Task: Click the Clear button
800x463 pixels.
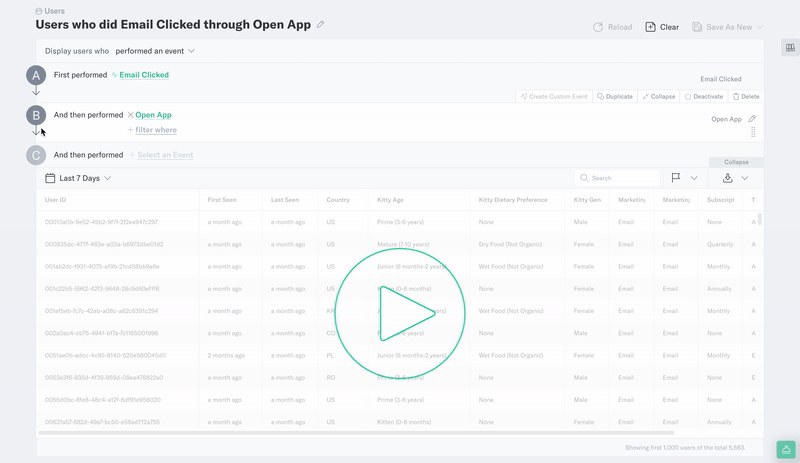Action: coord(662,27)
